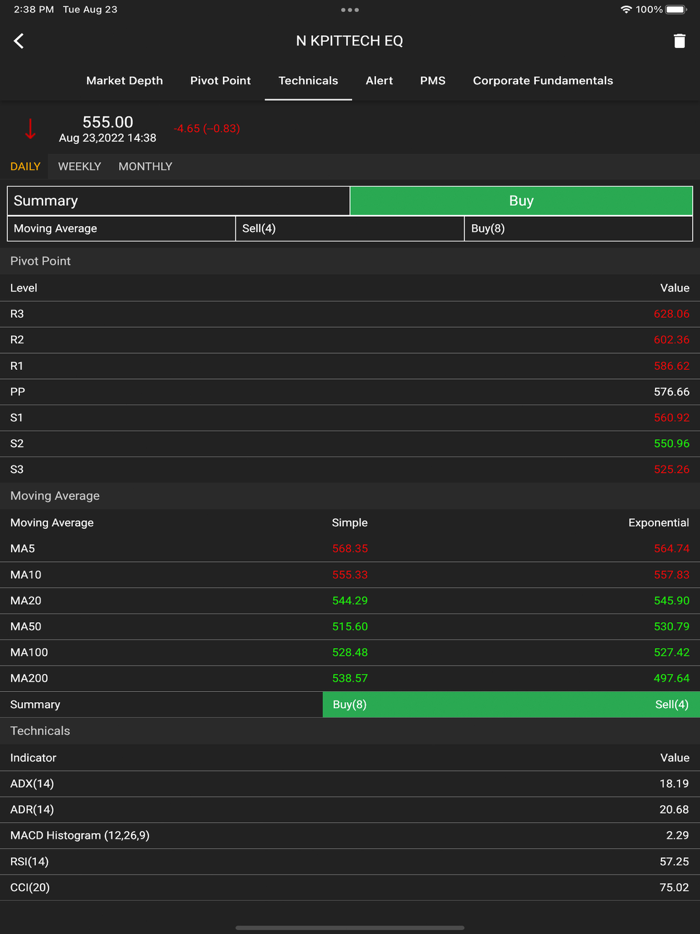The width and height of the screenshot is (700, 934).
Task: Tap the MA100 simple value 528.48
Action: pos(350,653)
